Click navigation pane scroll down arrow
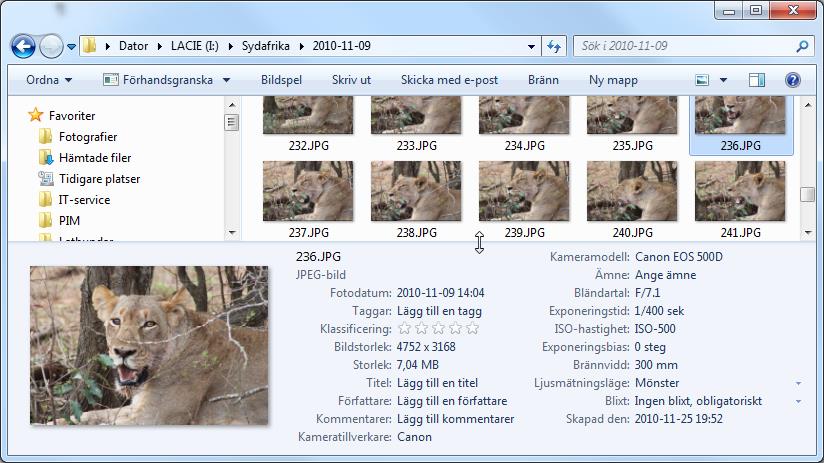The height and width of the screenshot is (463, 824). coord(232,232)
